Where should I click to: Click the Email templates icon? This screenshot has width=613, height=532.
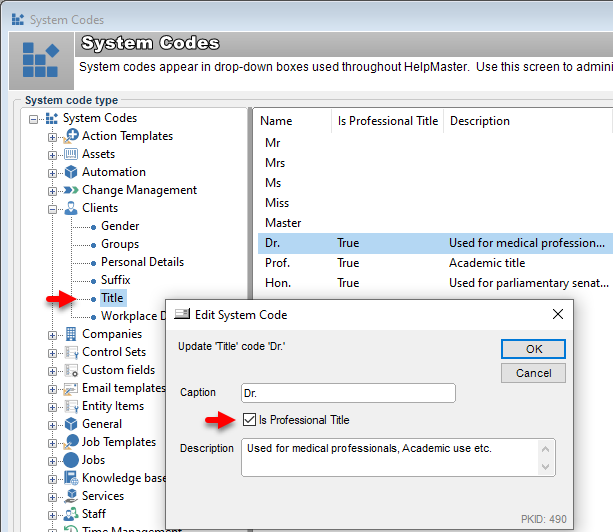pyautogui.click(x=71, y=389)
